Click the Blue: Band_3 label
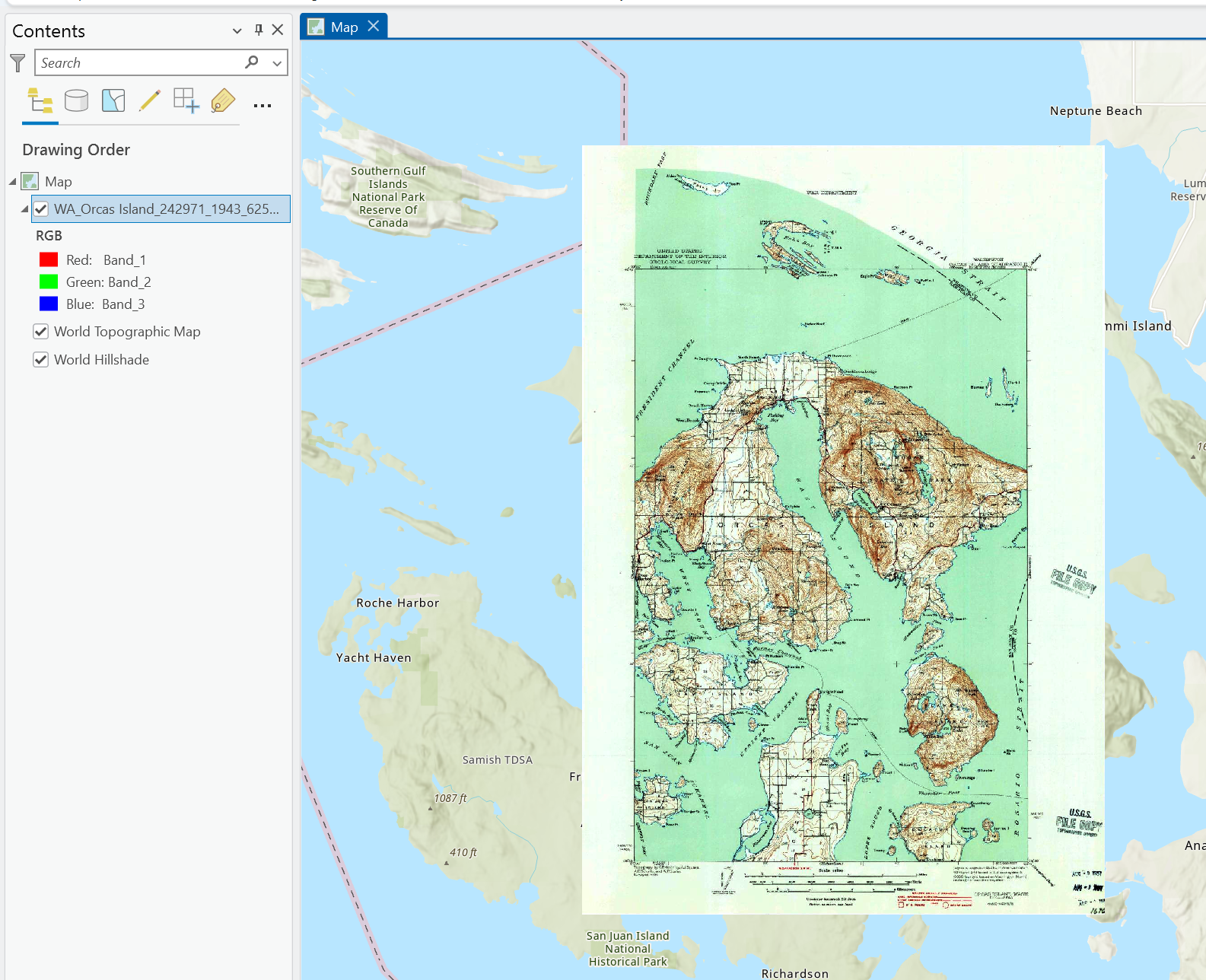Screen dimensions: 1206x980 click(105, 304)
